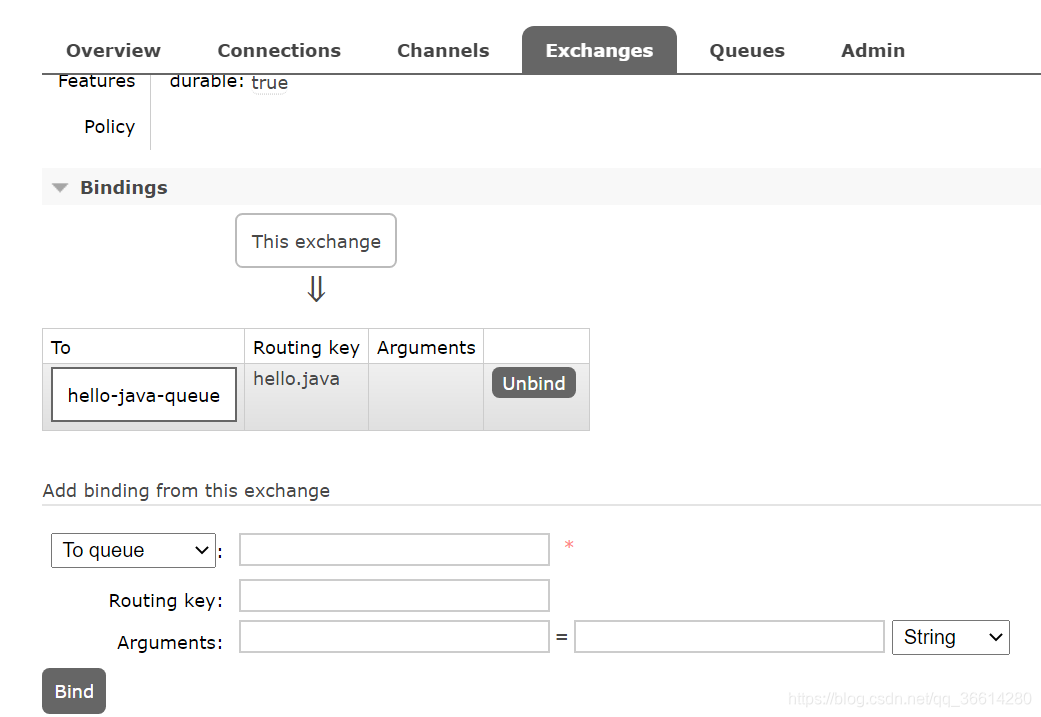The width and height of the screenshot is (1041, 717).
Task: Click the durable true feature value
Action: pos(270,83)
